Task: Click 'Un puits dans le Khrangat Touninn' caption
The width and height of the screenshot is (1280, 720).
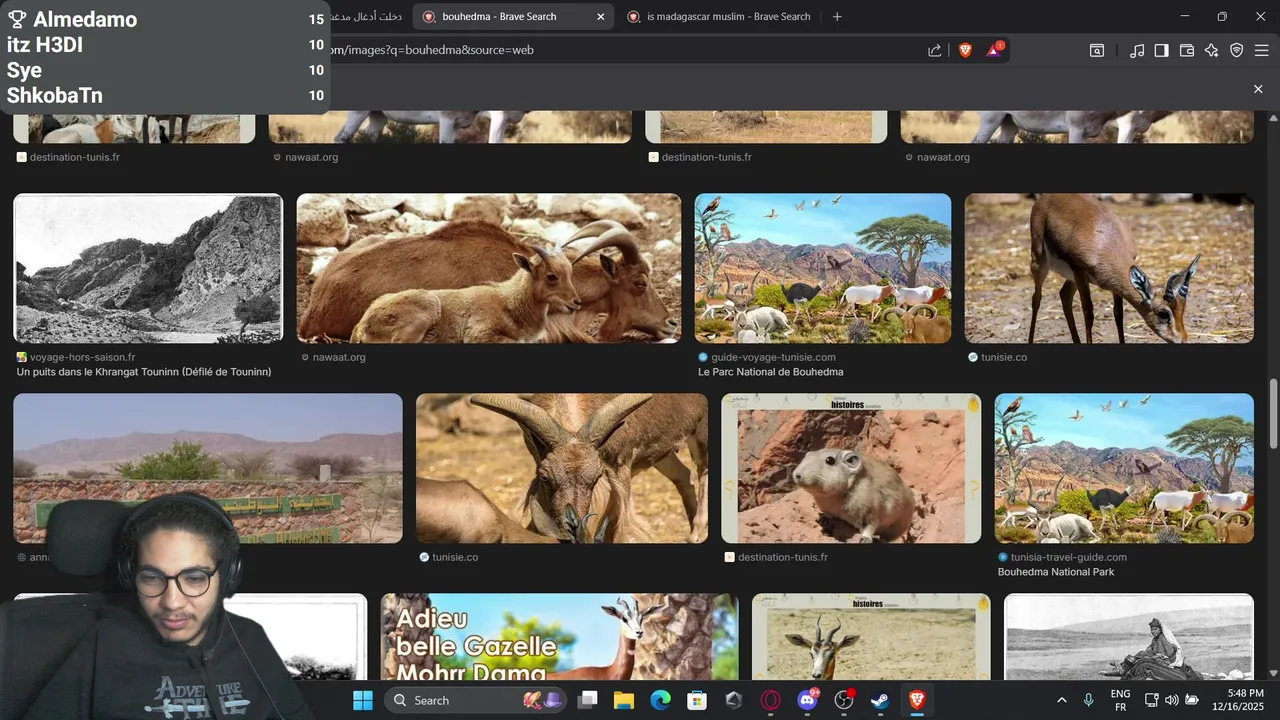Action: coord(144,372)
